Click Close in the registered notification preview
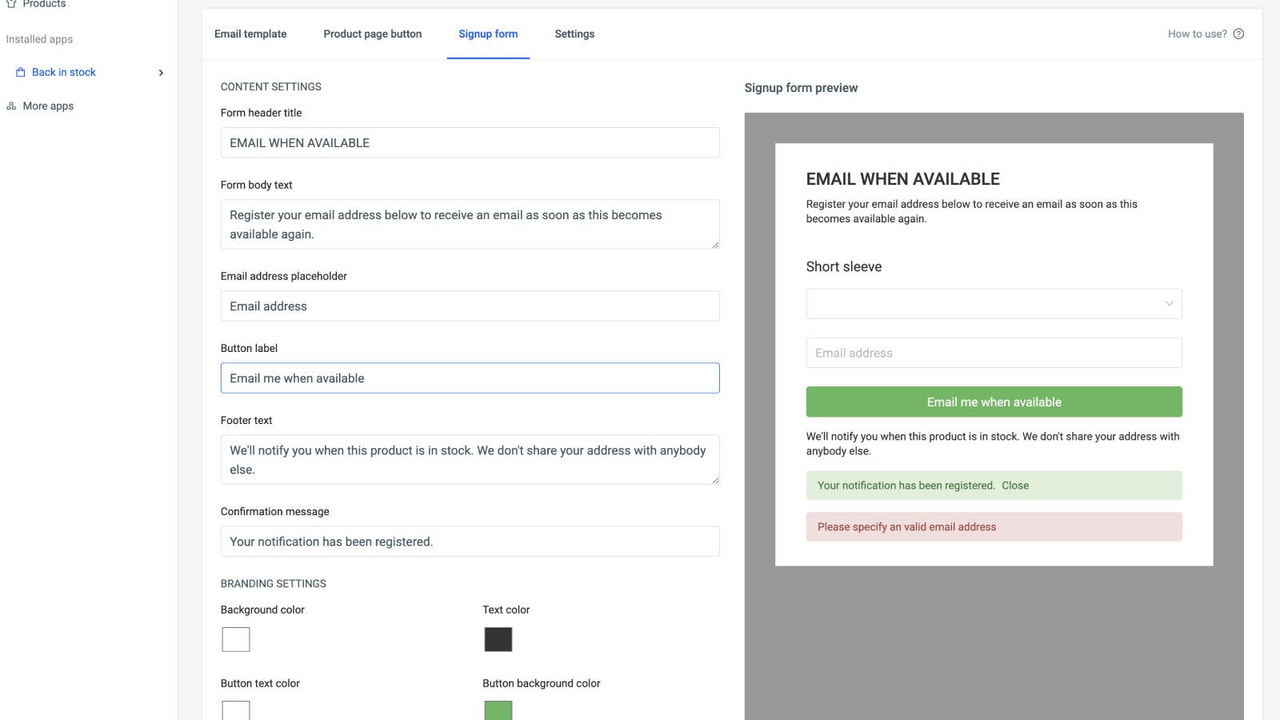 (1015, 485)
